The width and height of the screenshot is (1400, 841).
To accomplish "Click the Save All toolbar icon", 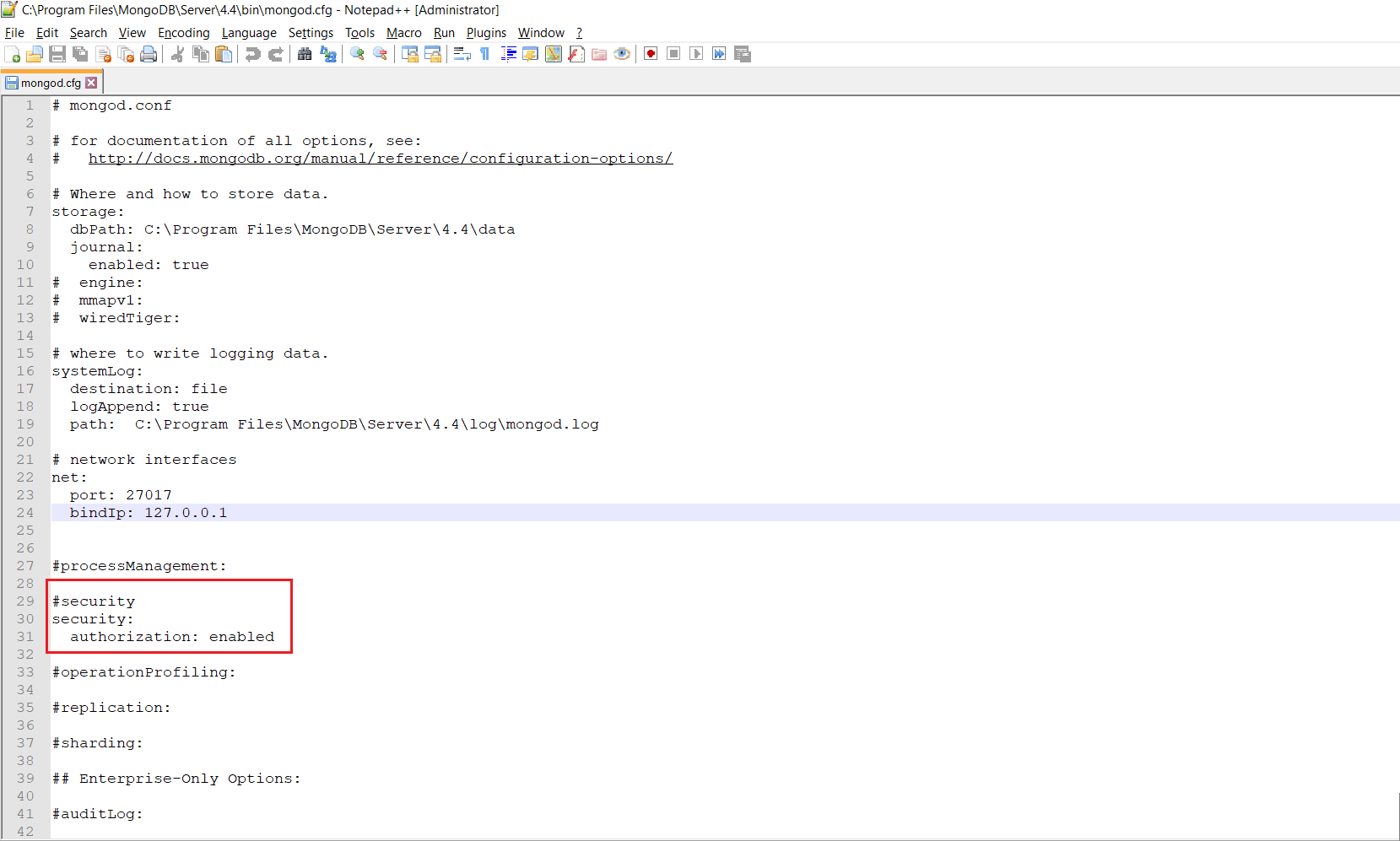I will 80,54.
